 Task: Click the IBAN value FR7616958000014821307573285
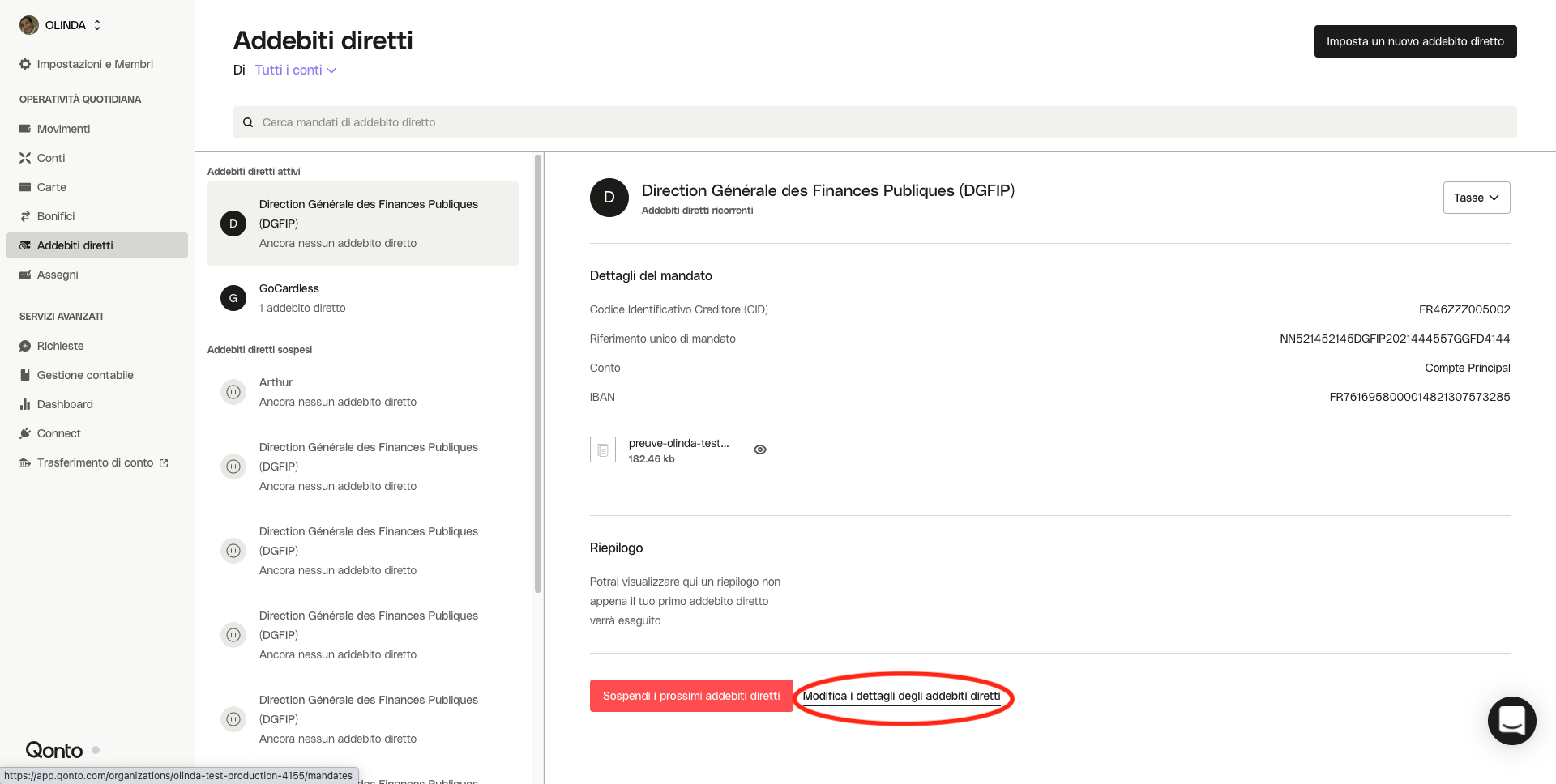pyautogui.click(x=1420, y=397)
